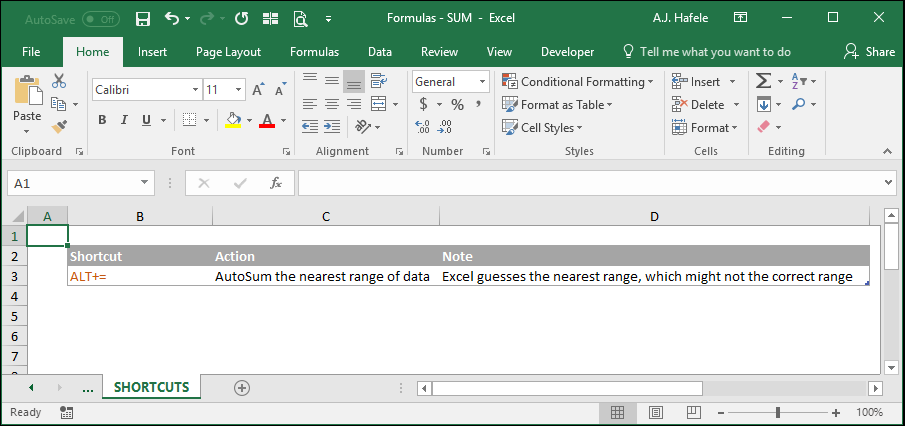The image size is (905, 426).
Task: Click the Increase Decimal icon
Action: [422, 127]
